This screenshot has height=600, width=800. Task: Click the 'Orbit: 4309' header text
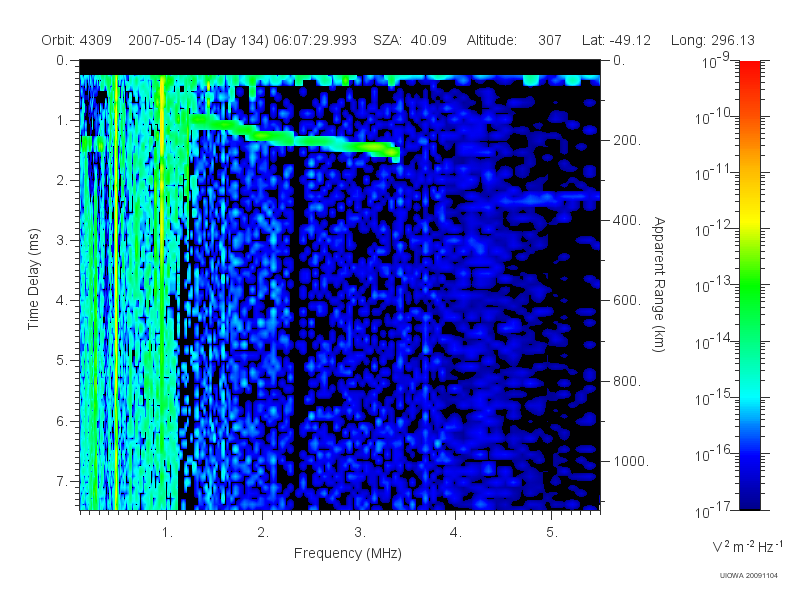tap(77, 40)
